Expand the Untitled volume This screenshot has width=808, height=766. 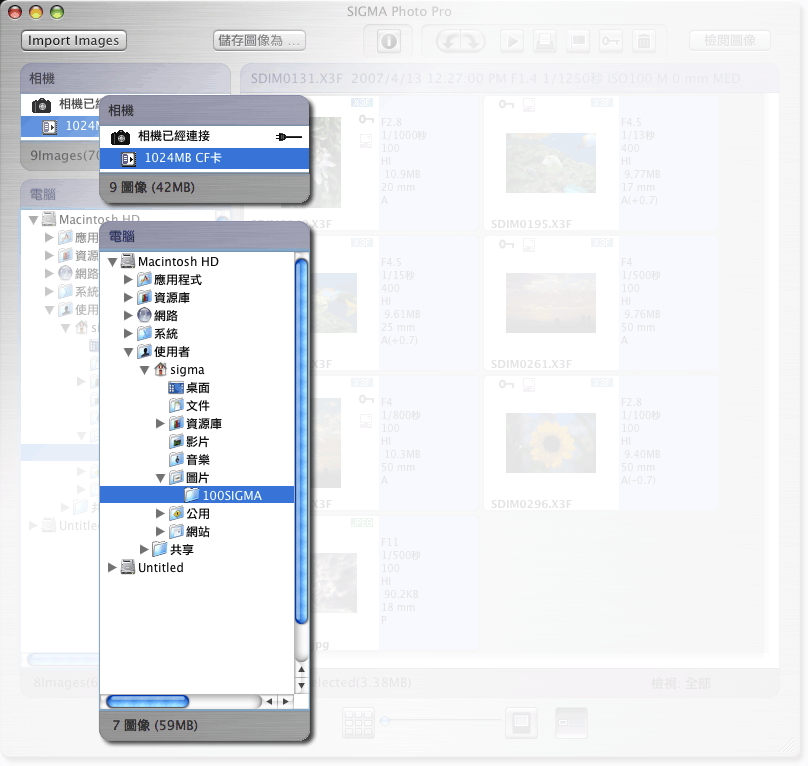click(x=112, y=568)
